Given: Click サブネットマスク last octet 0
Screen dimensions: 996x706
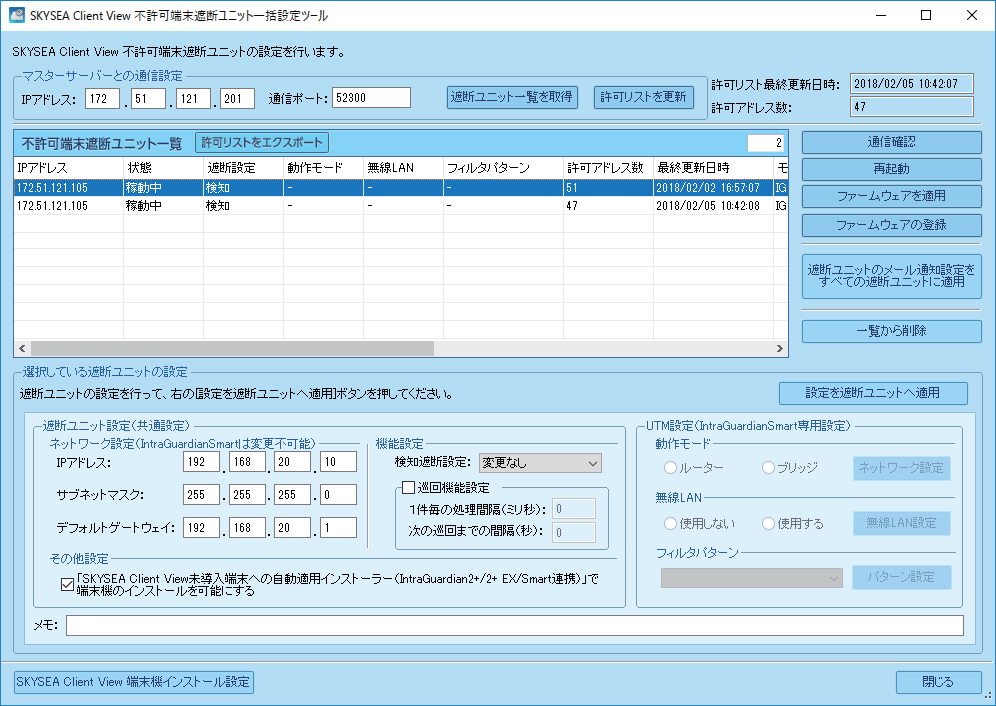Looking at the screenshot, I should click(x=339, y=495).
